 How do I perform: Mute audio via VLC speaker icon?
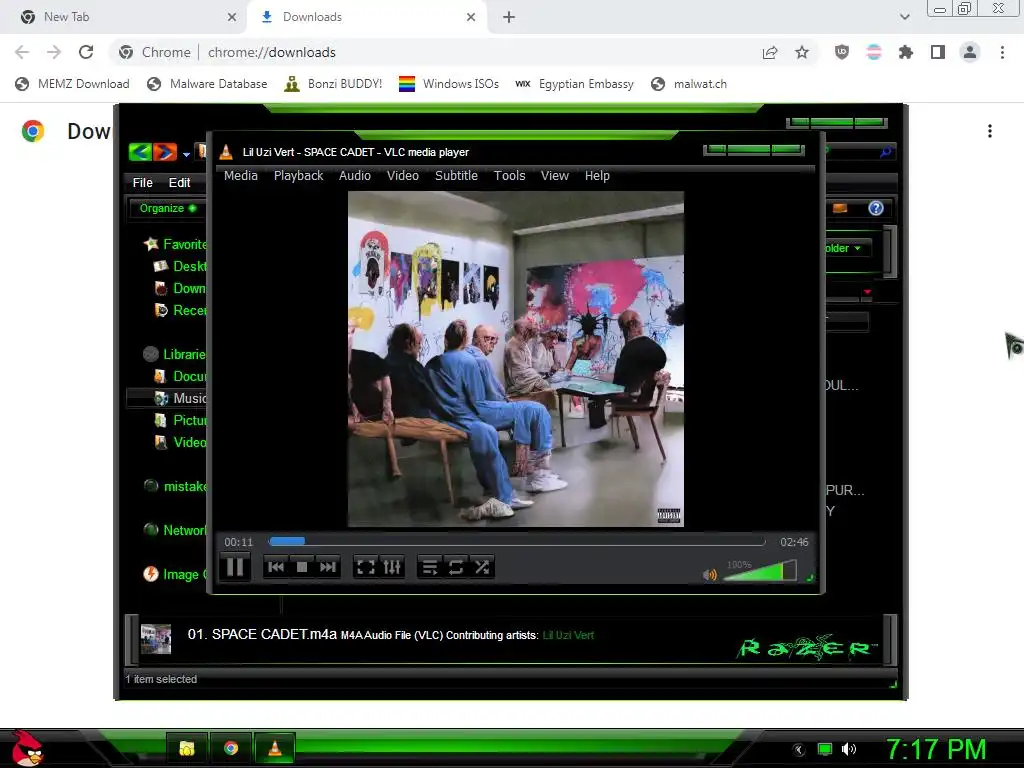click(710, 575)
